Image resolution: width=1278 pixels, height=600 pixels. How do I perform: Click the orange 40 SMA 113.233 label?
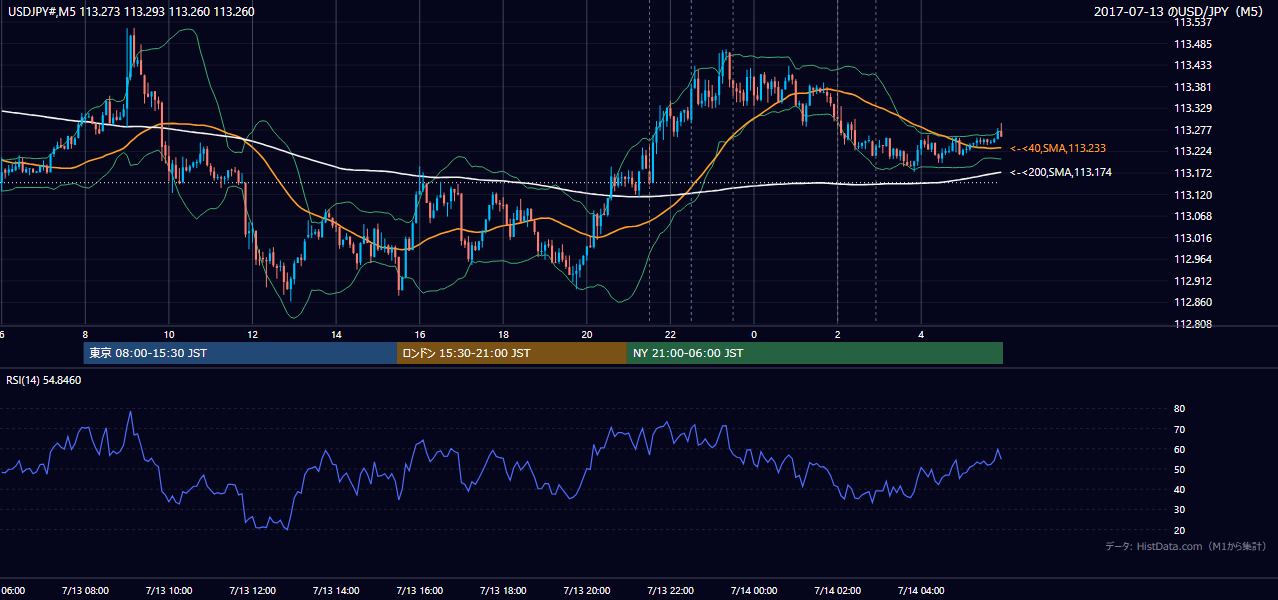(x=1058, y=148)
